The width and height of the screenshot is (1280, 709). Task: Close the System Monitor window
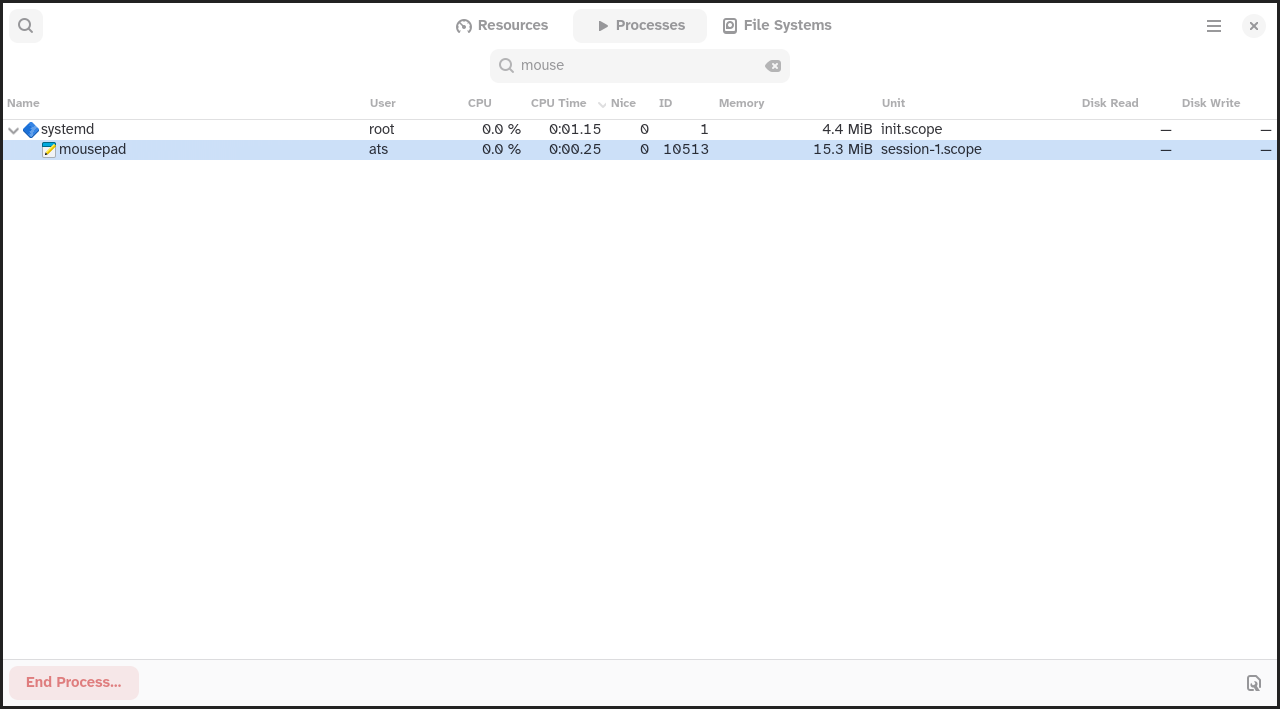point(1254,26)
